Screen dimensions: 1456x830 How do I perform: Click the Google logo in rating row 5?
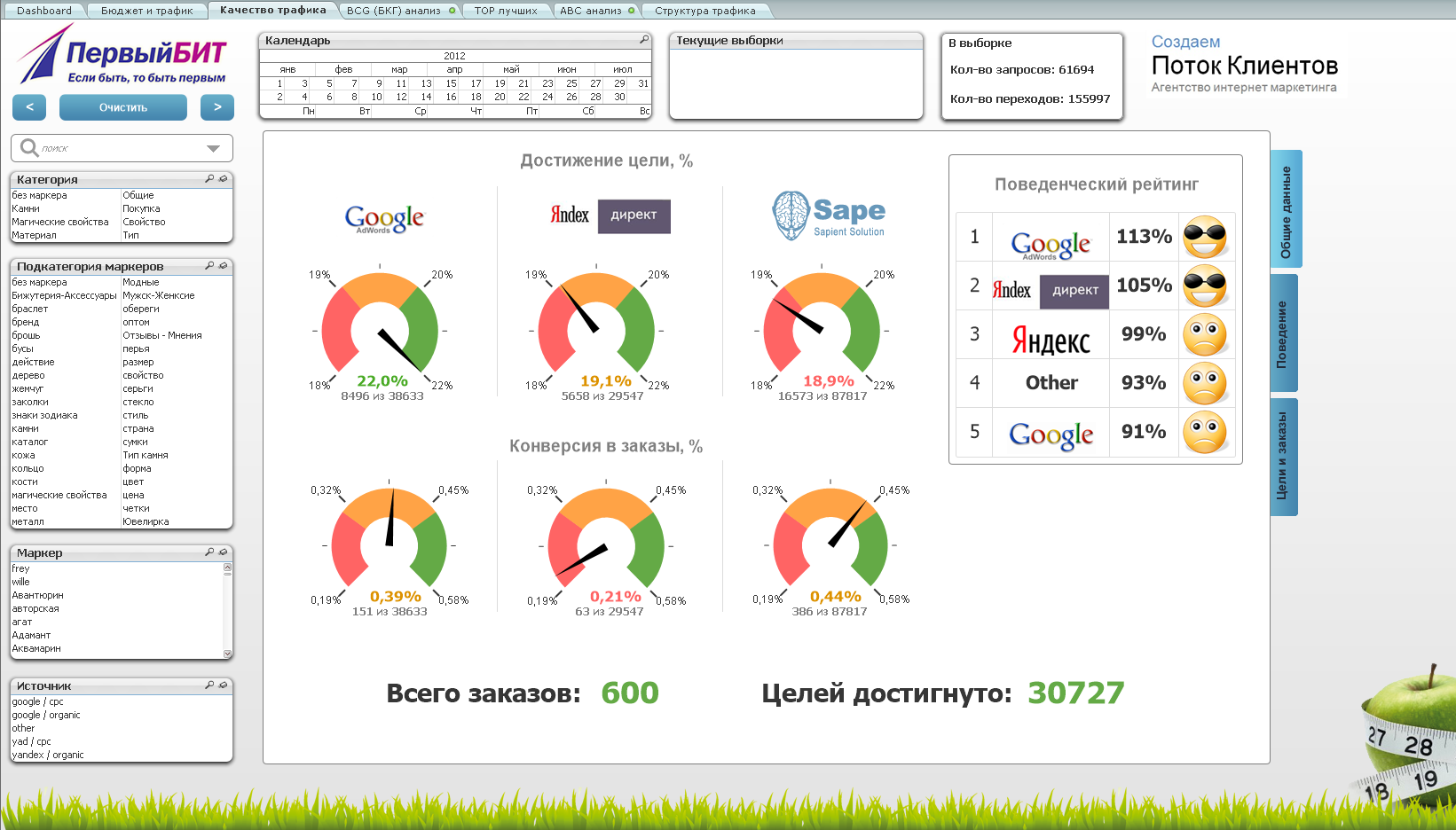pyautogui.click(x=1051, y=435)
